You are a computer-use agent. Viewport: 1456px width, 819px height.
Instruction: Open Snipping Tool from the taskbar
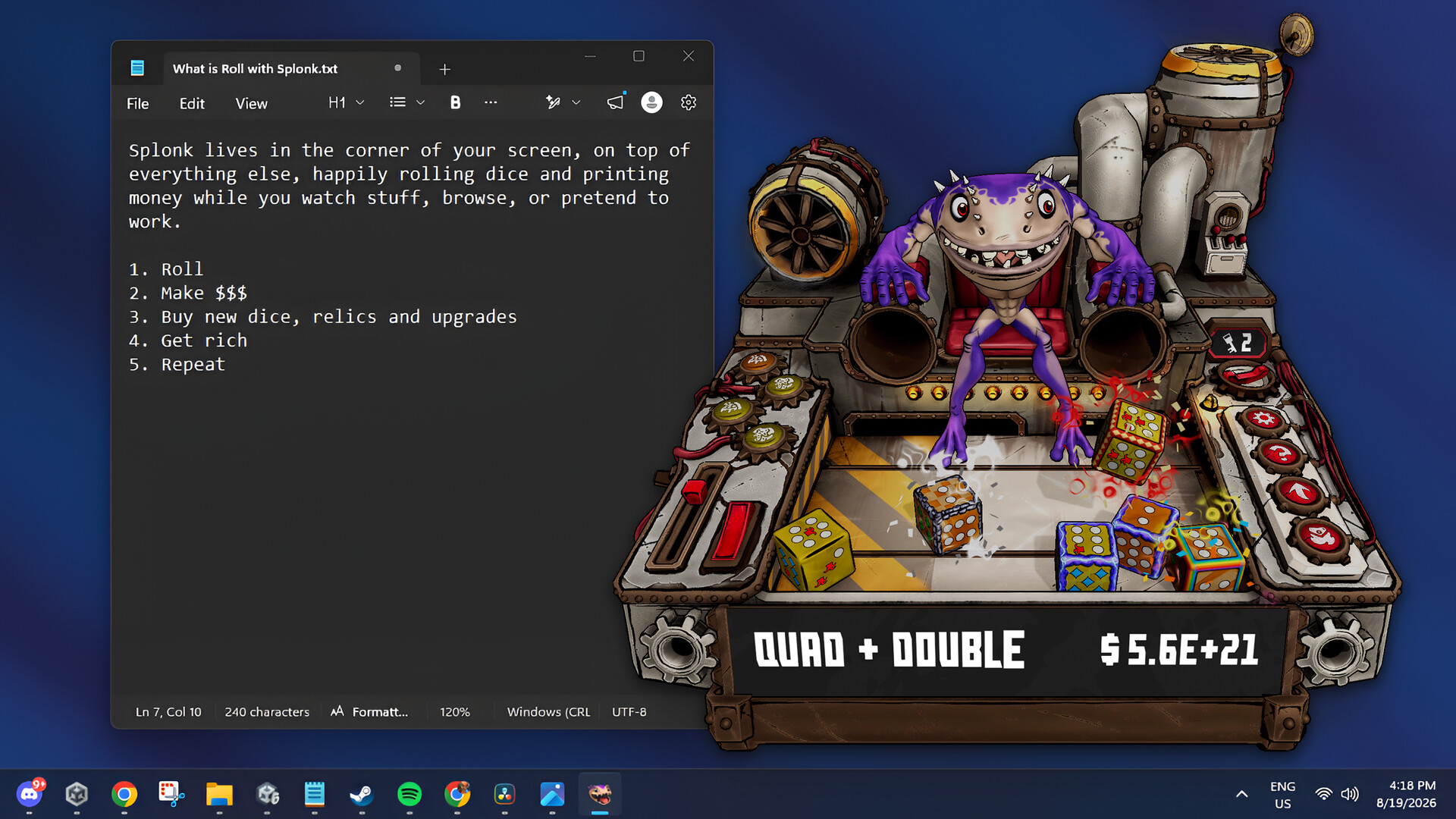coord(171,794)
